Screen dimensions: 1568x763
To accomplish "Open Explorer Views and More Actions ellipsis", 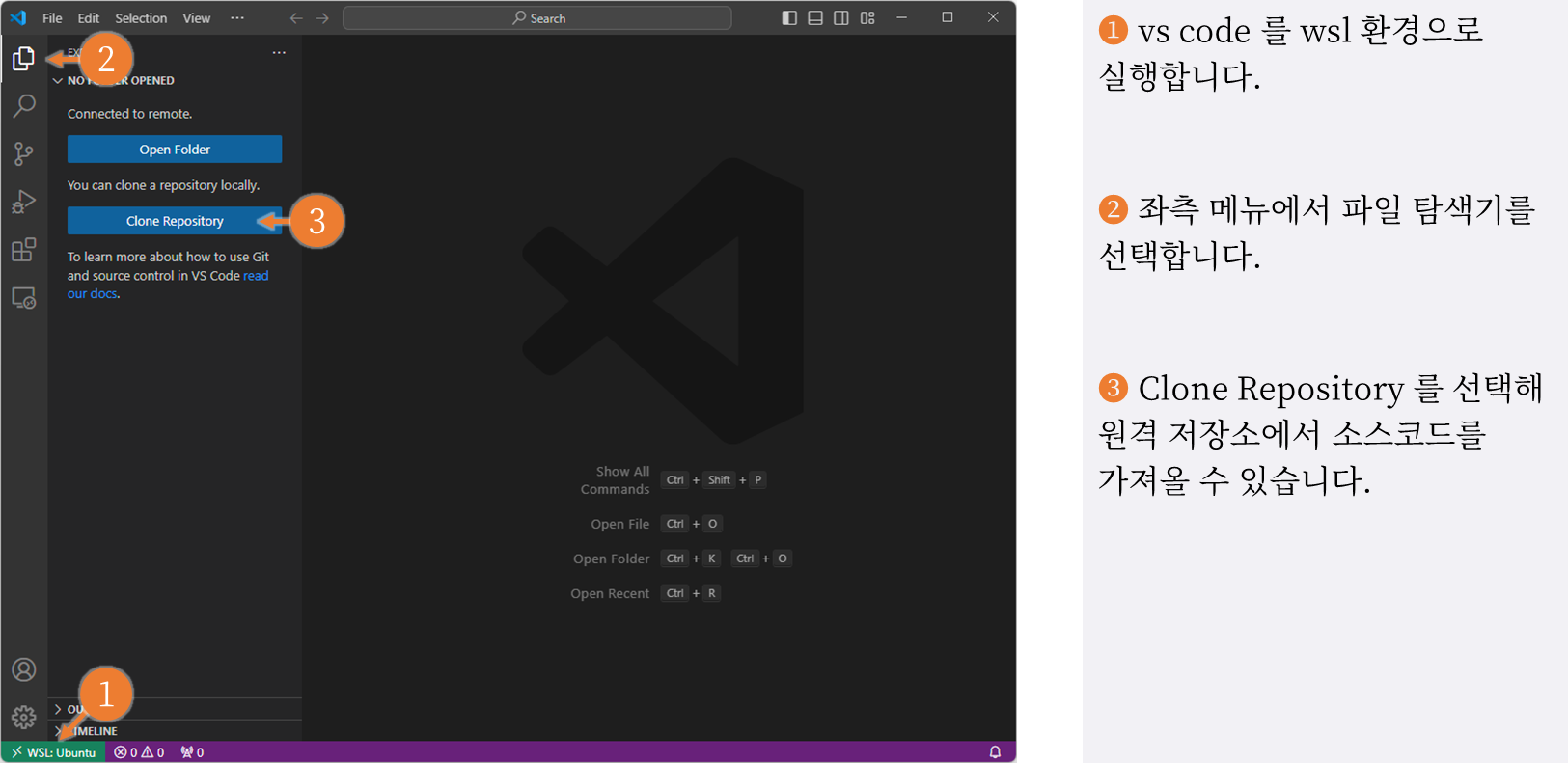I will 279,53.
